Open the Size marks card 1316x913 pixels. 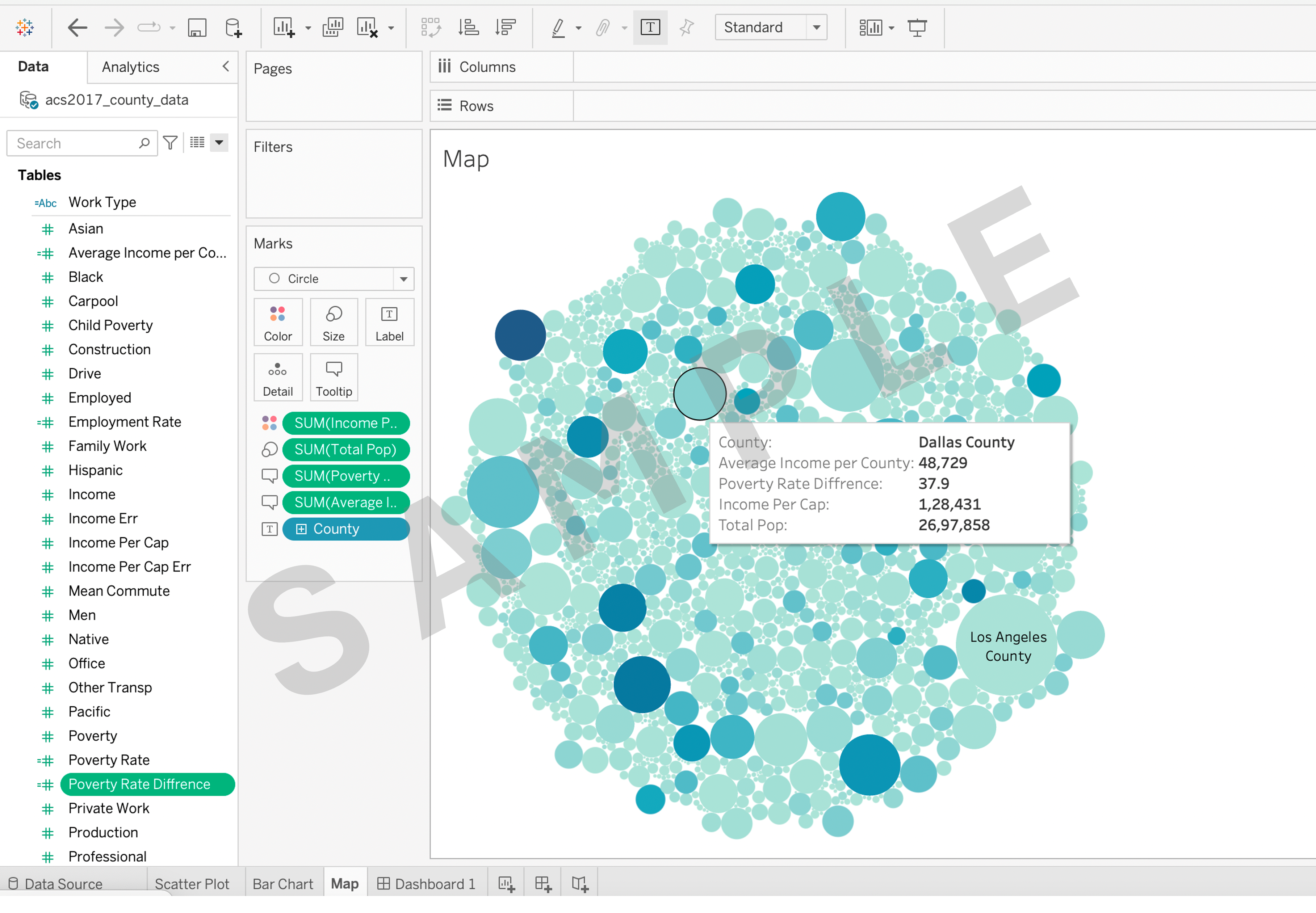coord(334,323)
